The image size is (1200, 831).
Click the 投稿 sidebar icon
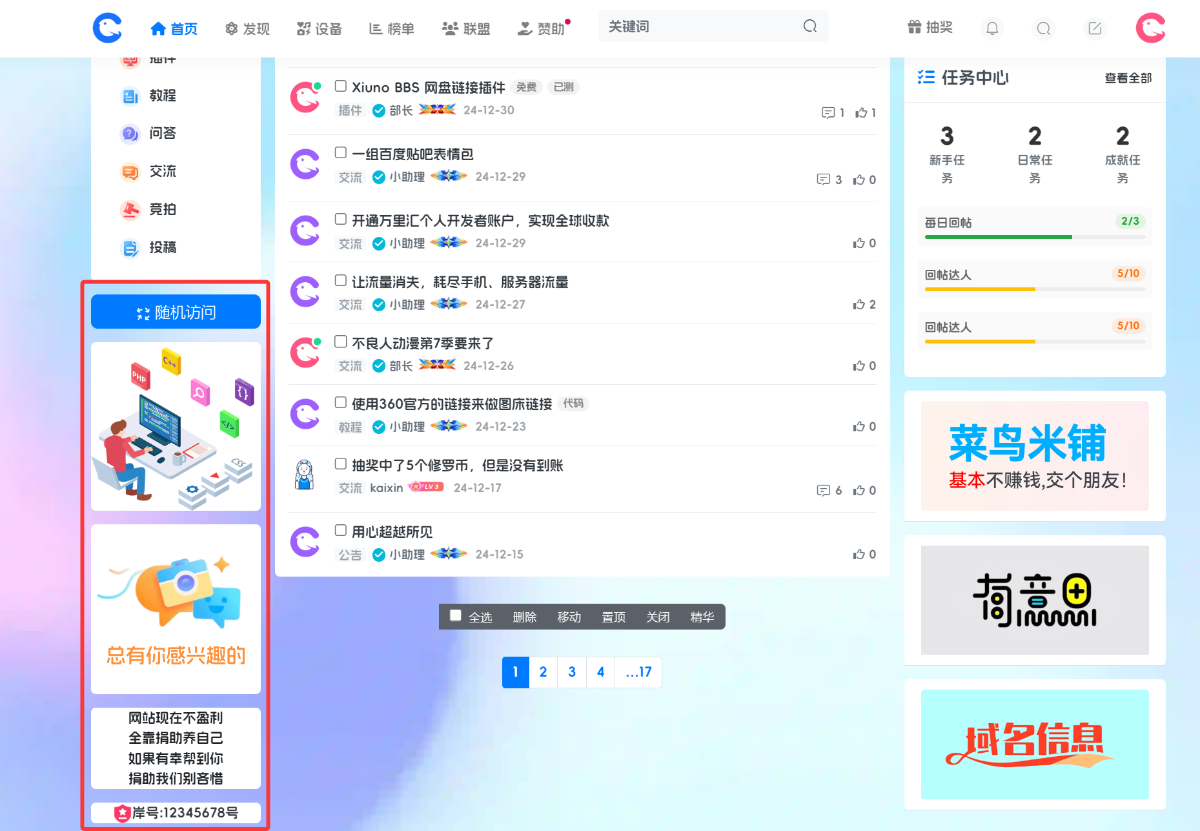[130, 247]
